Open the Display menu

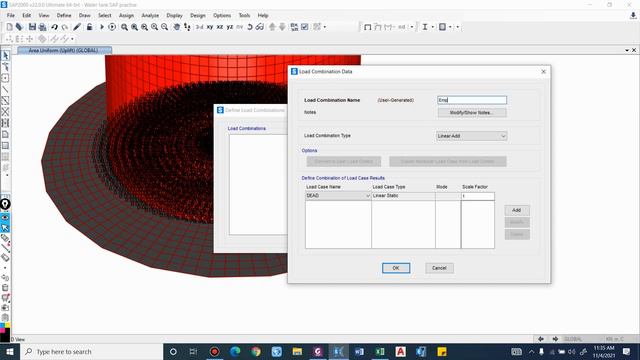click(174, 16)
